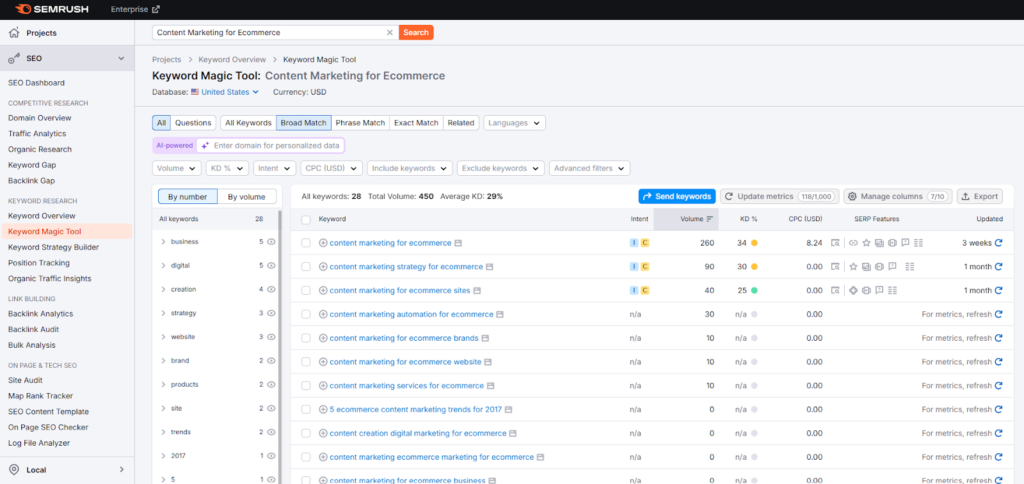Image resolution: width=1024 pixels, height=484 pixels.
Task: Click the Update metrics button
Action: pos(779,196)
